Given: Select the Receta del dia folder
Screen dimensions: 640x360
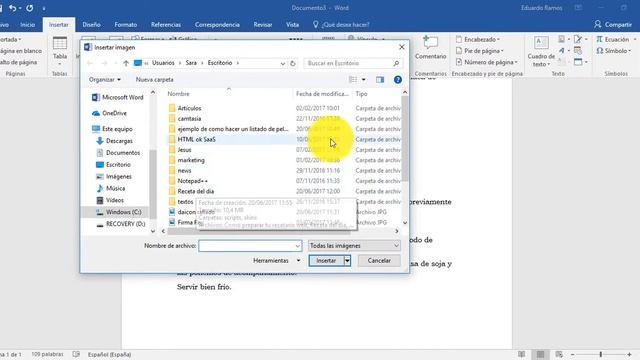Looking at the screenshot, I should click(191, 191).
